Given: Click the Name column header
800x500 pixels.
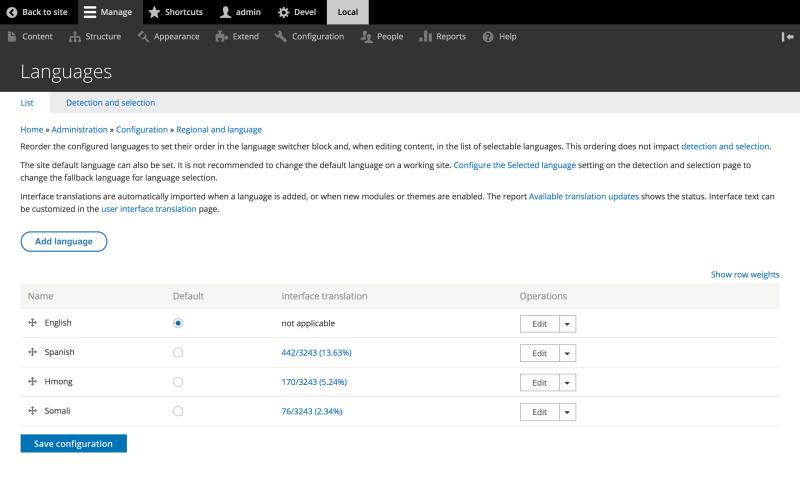Looking at the screenshot, I should tap(40, 296).
